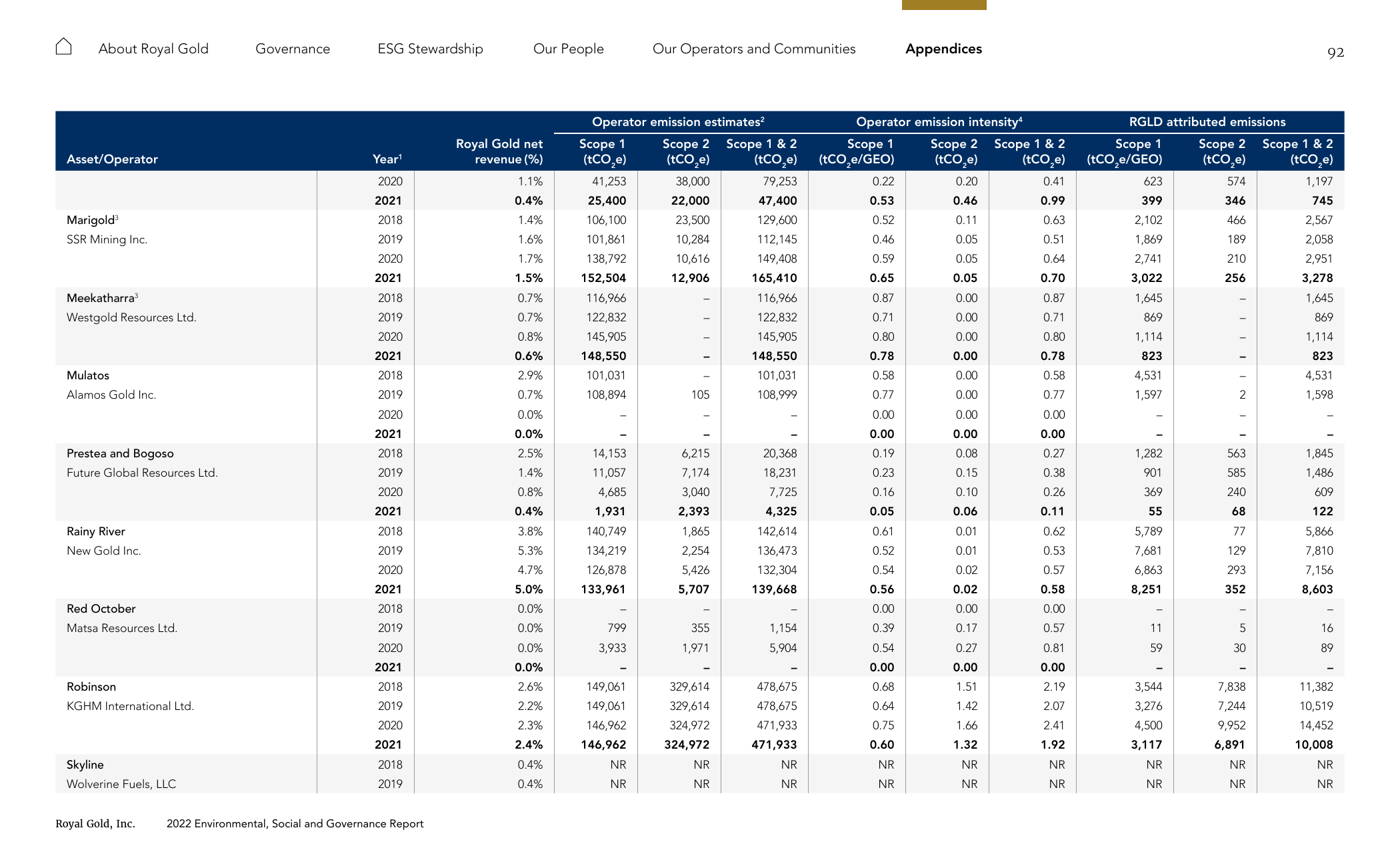Viewport: 1400px width, 850px height.
Task: Select the Meekatharra asset name
Action: tap(102, 298)
